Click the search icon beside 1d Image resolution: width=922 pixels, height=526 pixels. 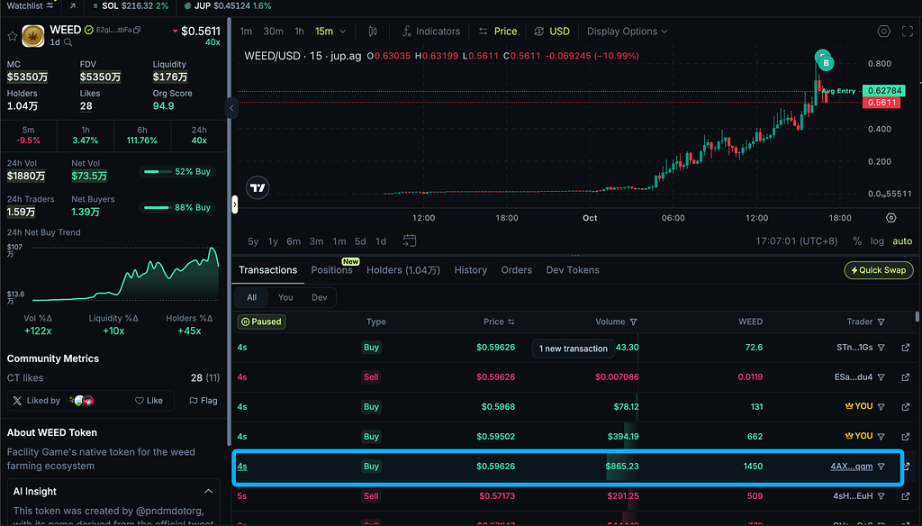point(68,43)
